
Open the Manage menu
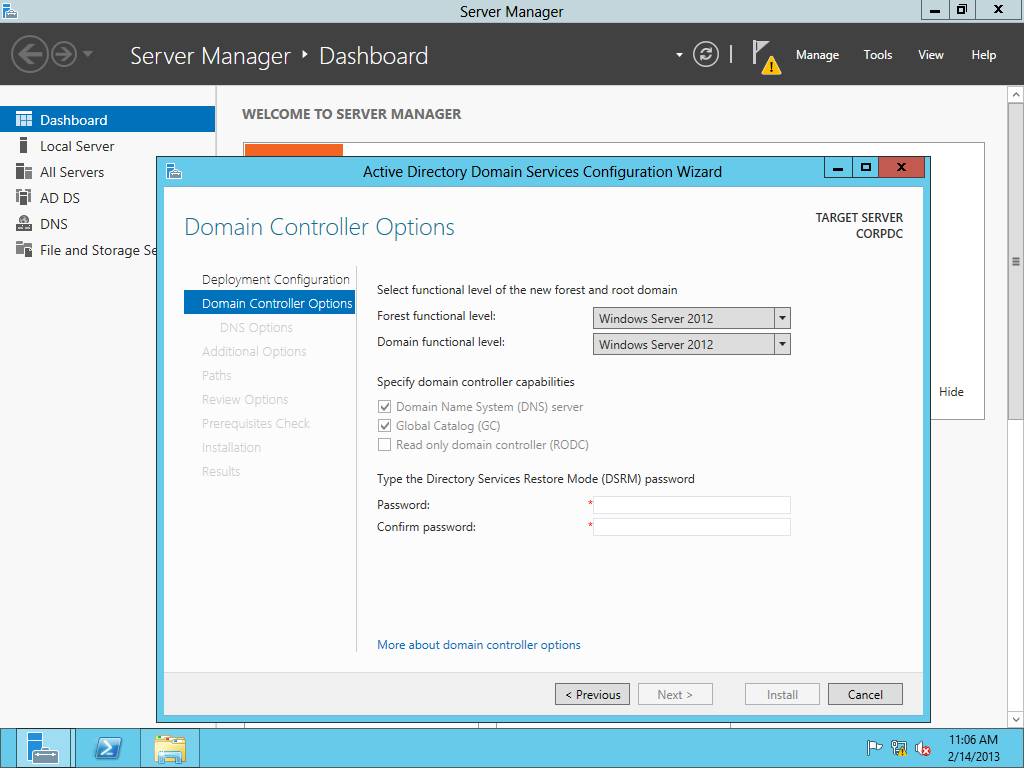click(x=817, y=55)
